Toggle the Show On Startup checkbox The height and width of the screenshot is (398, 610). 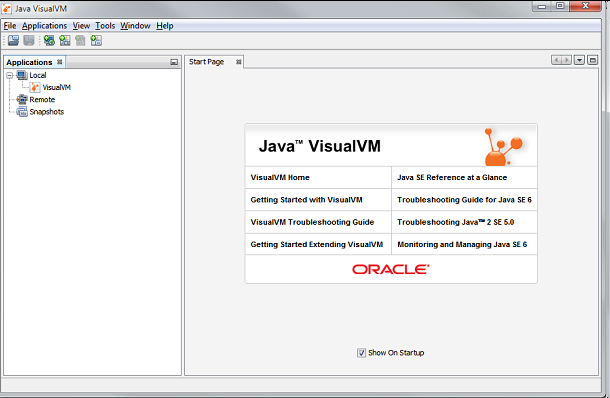click(x=361, y=353)
